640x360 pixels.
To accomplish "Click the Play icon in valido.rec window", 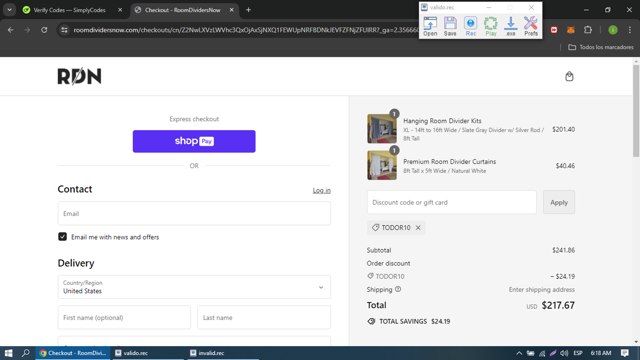I will tap(491, 26).
